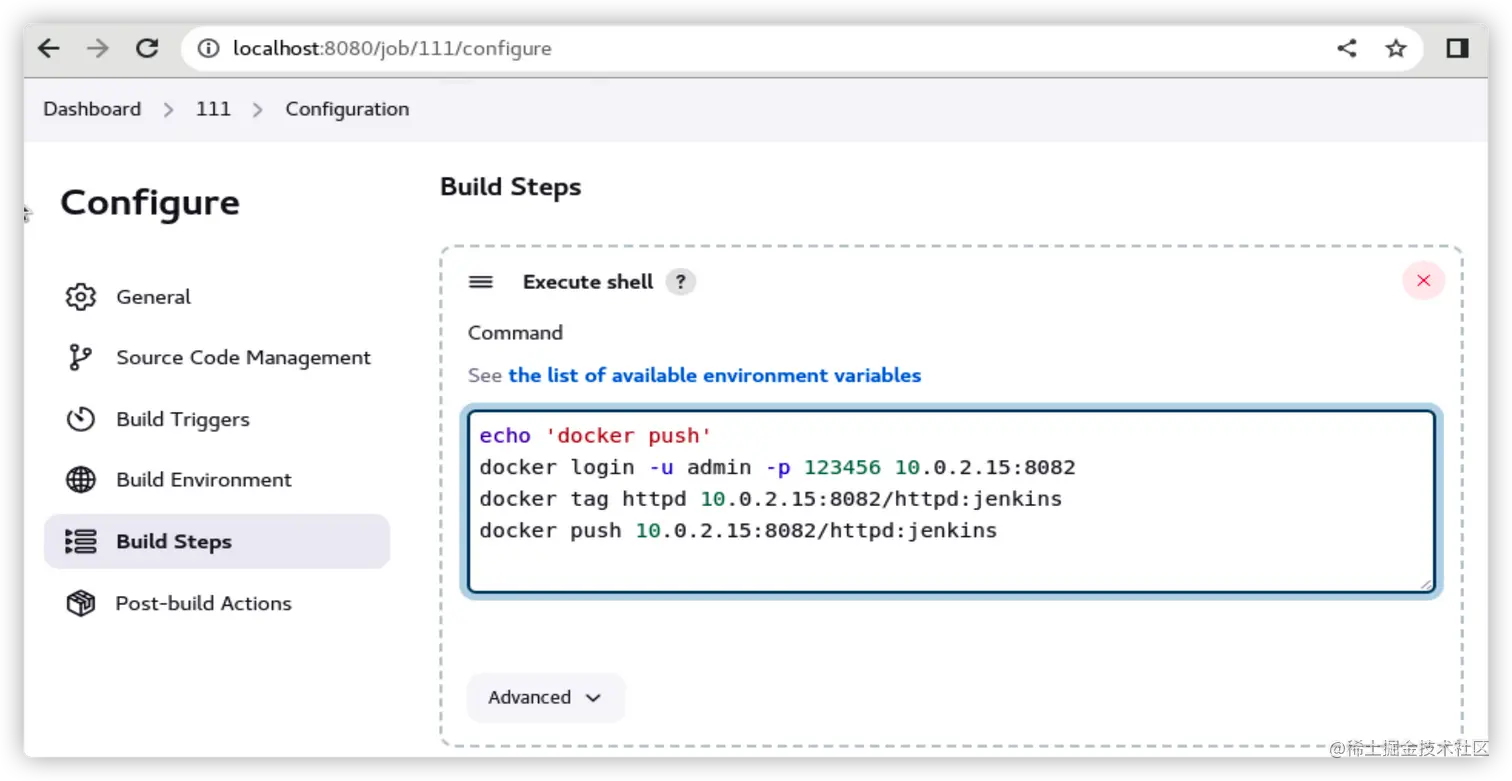Click the 111 job breadcrumb
1512x781 pixels.
pos(213,109)
